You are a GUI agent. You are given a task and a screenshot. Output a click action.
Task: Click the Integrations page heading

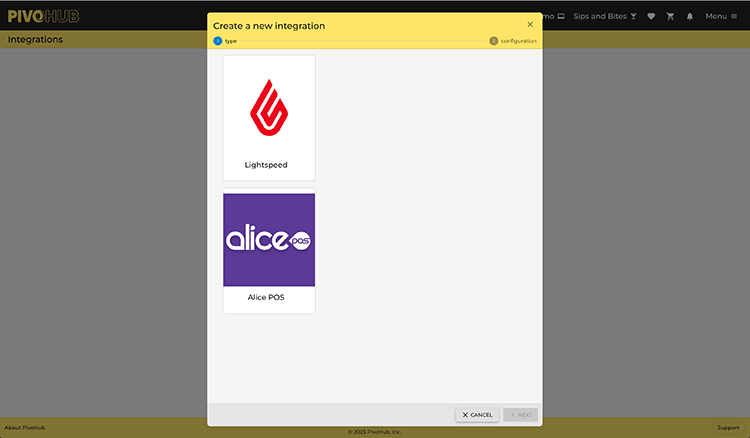(x=35, y=40)
